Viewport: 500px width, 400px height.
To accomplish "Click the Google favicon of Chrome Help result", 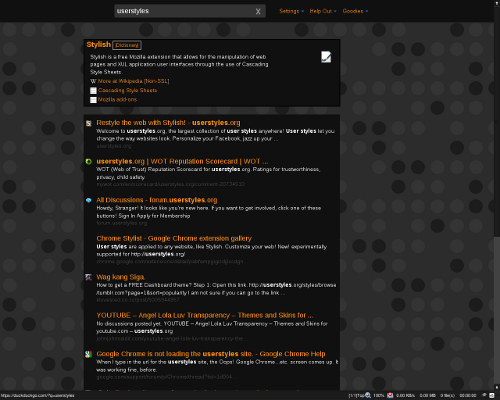I will [x=89, y=354].
